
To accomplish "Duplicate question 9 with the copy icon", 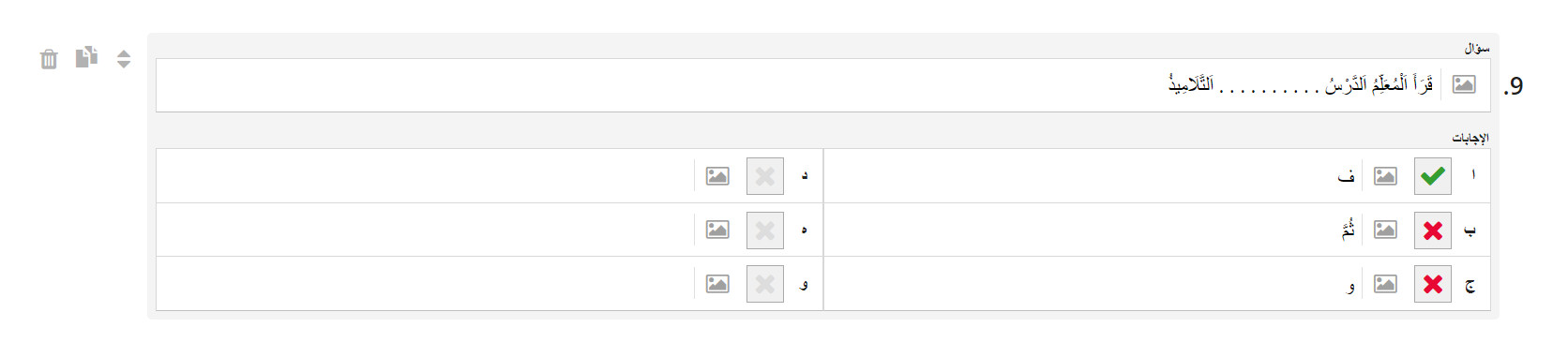I will coord(86,57).
